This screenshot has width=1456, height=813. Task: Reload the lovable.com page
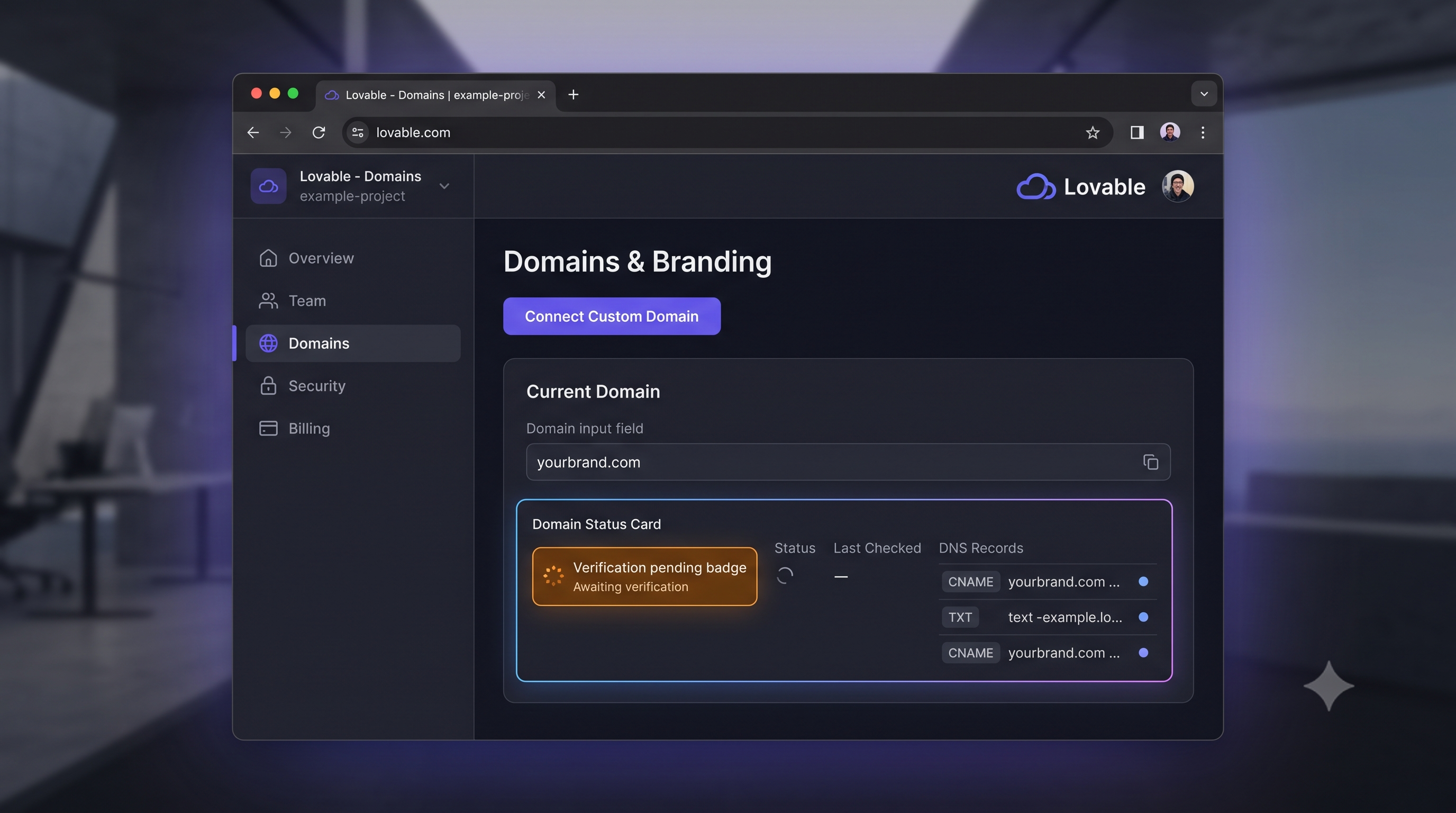pyautogui.click(x=319, y=132)
